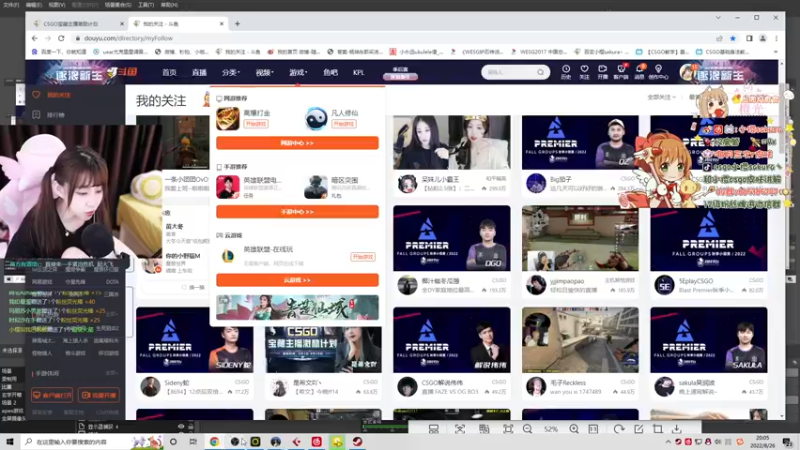Click the rotate icon in image viewer toolbar
This screenshot has width=800, height=450.
tap(619, 429)
